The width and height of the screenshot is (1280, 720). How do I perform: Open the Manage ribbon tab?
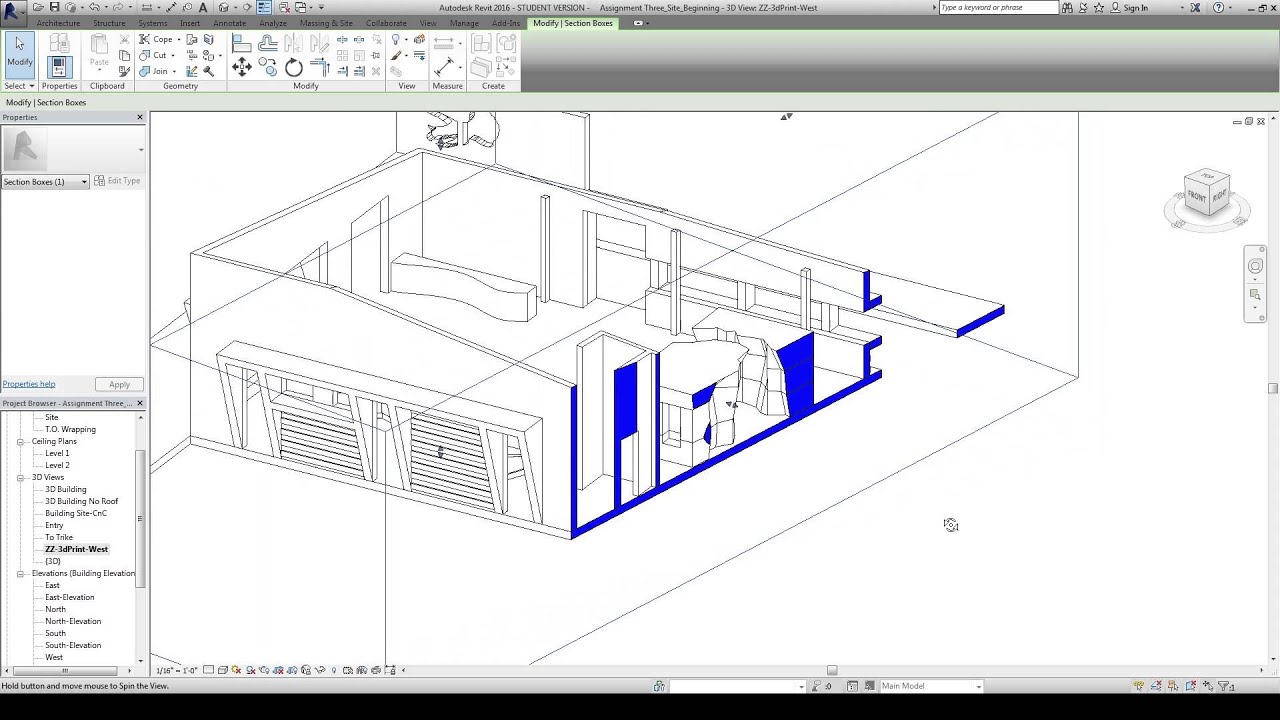(464, 23)
